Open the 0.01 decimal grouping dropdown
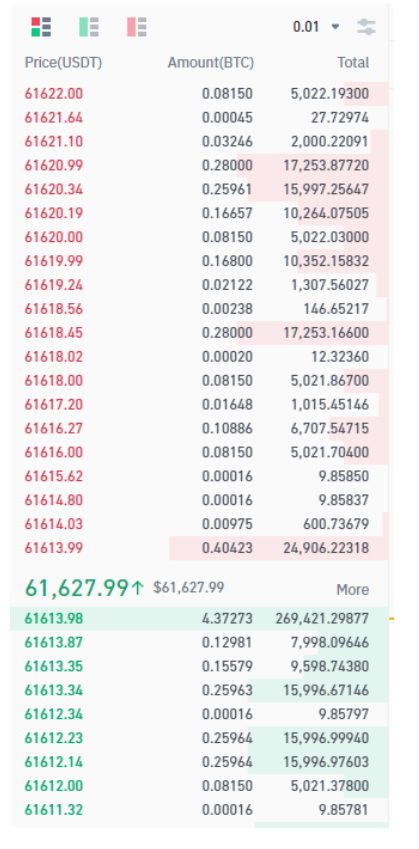This screenshot has height=849, width=419. [316, 27]
